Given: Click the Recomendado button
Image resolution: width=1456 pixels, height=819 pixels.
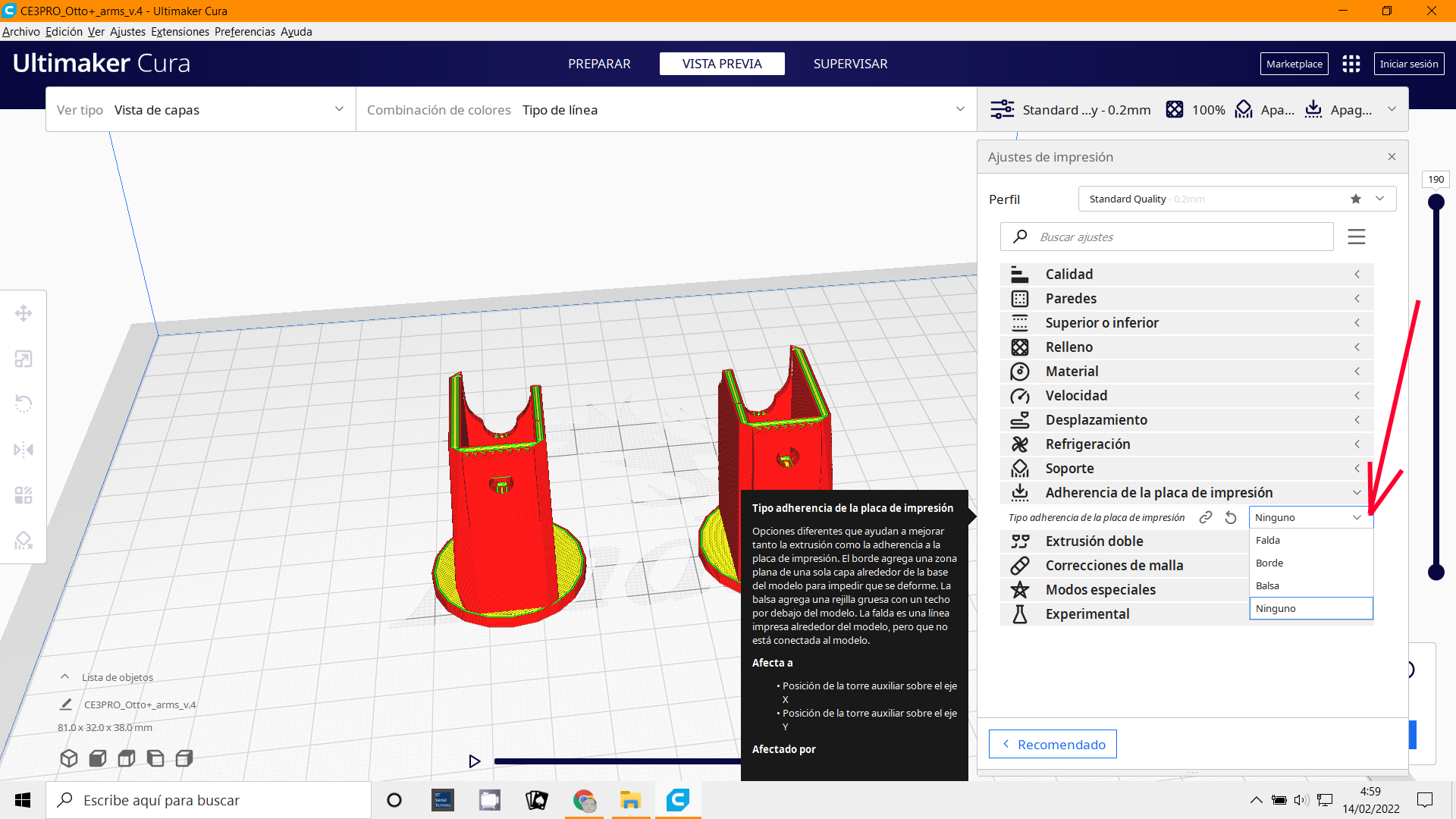Looking at the screenshot, I should point(1053,745).
